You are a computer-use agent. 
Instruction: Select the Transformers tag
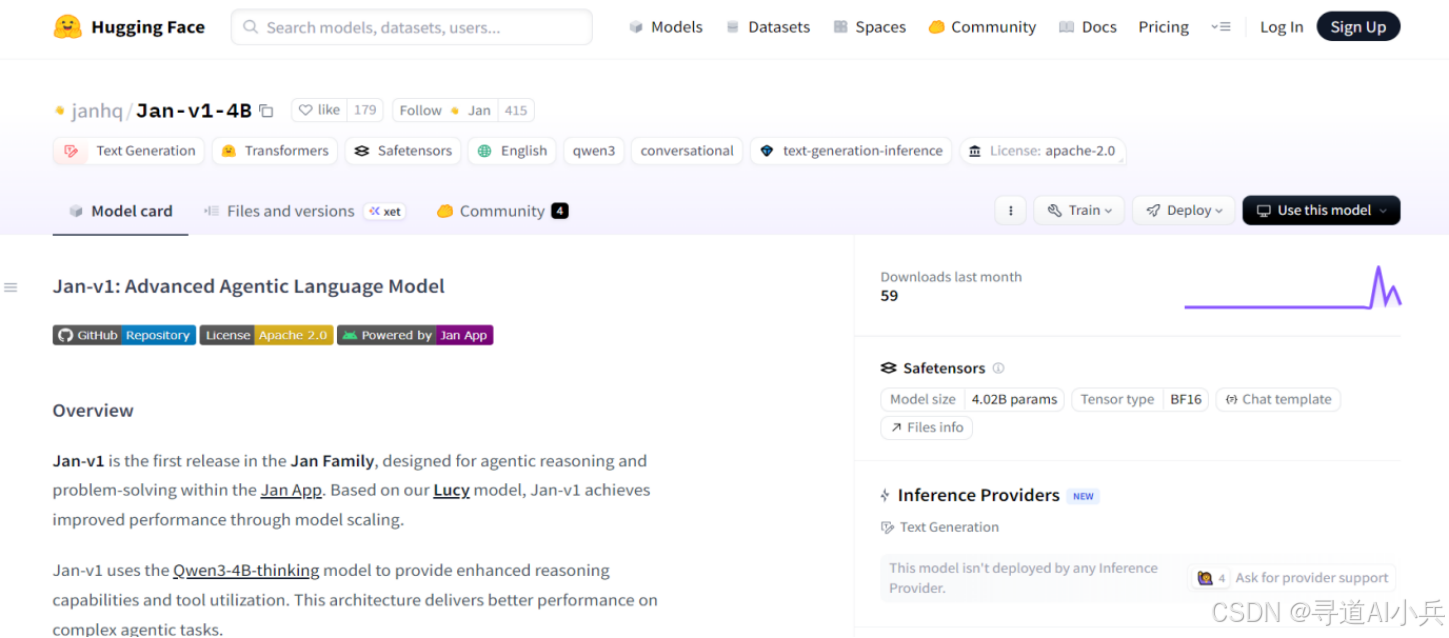click(x=275, y=151)
